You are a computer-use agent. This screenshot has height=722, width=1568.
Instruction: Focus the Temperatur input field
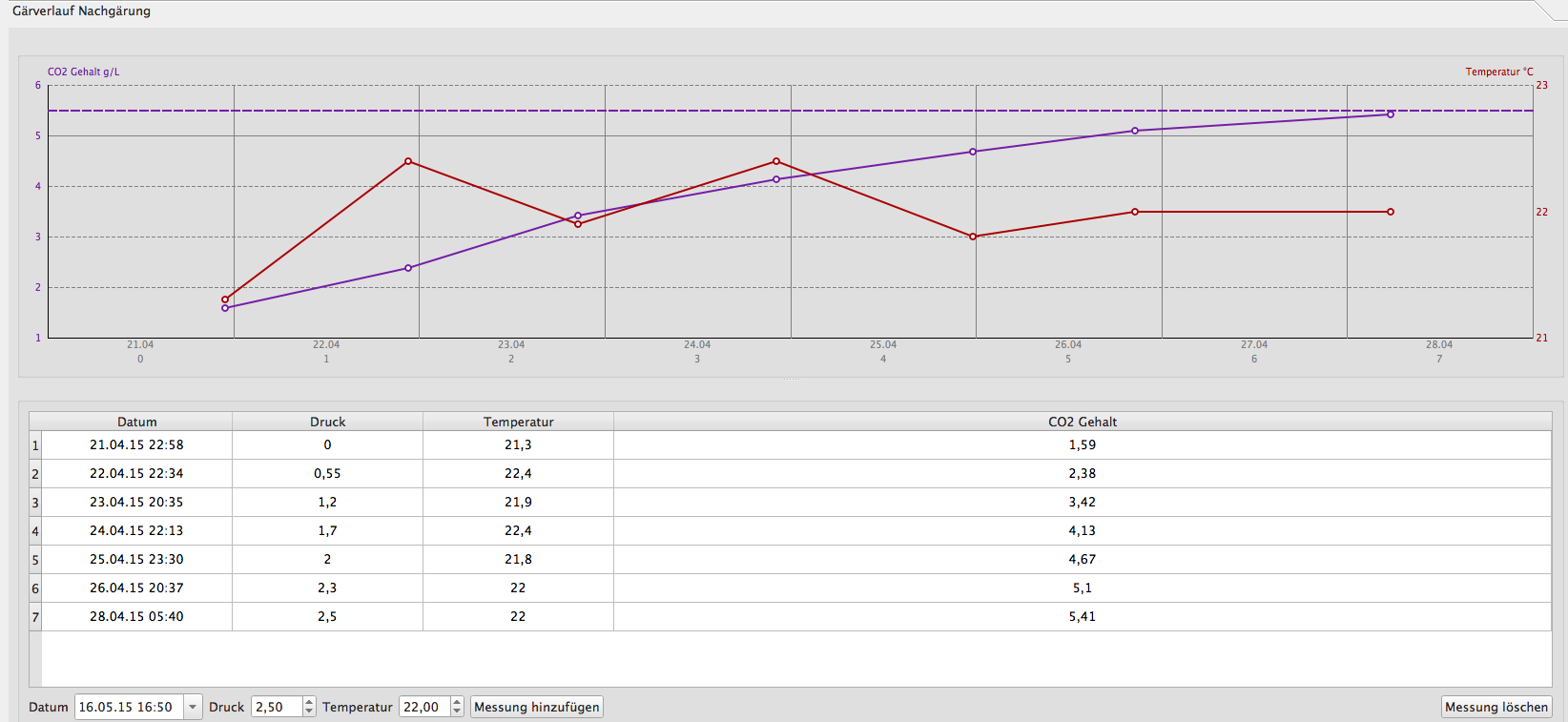[423, 707]
